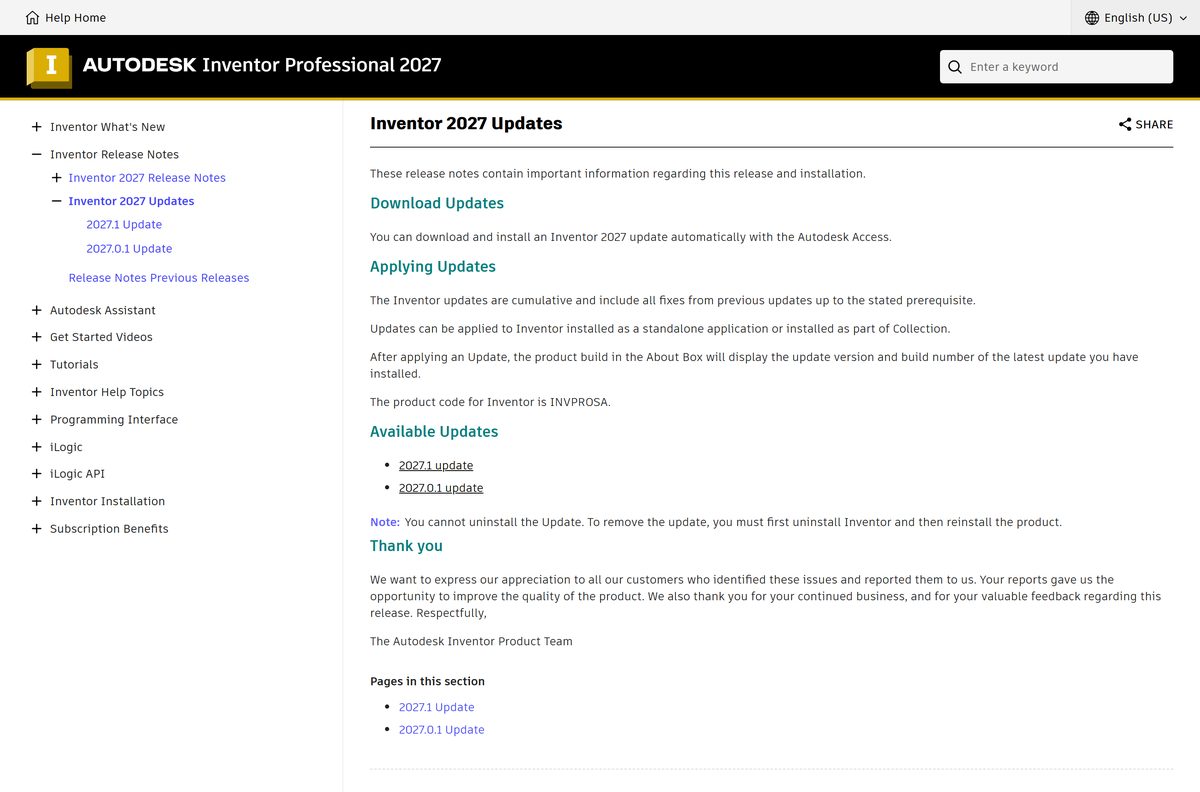Image resolution: width=1200 pixels, height=792 pixels.
Task: Expand the Inventor What's New node
Action: (x=37, y=127)
